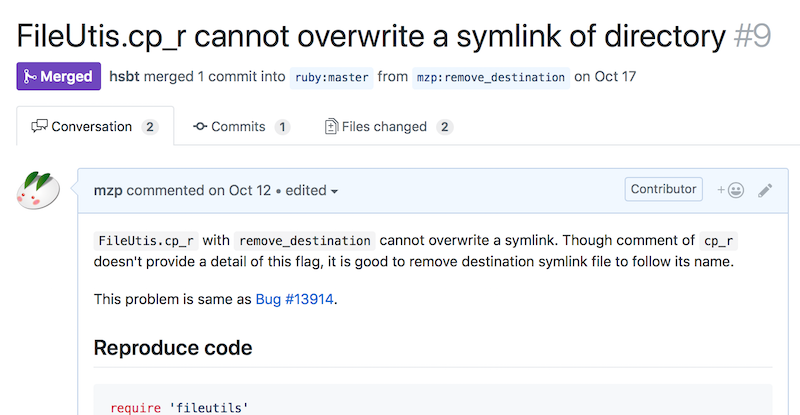
Task: Select the Conversation tab
Action: pos(95,126)
